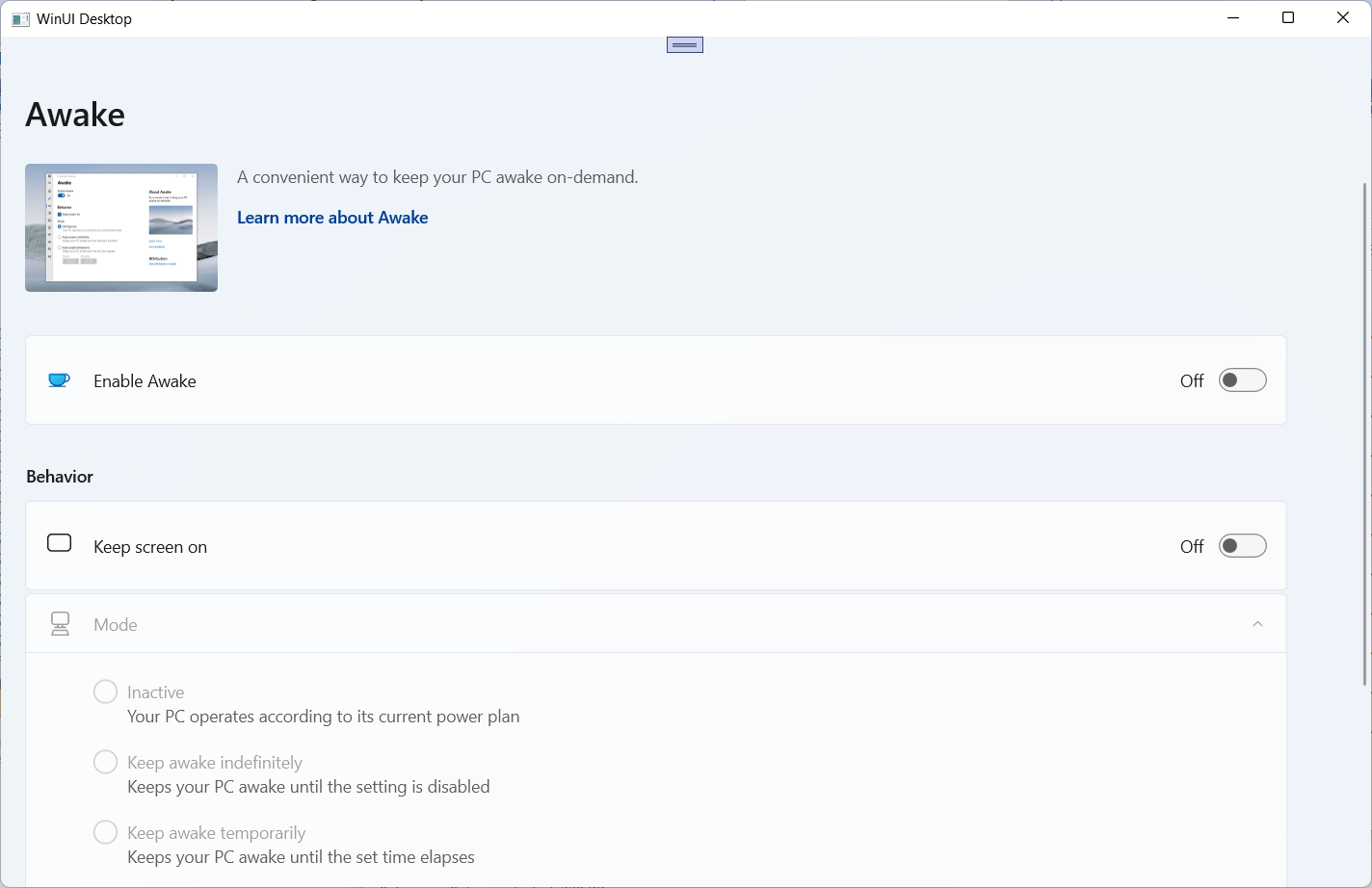Select the Inactive radio button
Viewport: 1372px width, 888px height.
click(x=105, y=692)
